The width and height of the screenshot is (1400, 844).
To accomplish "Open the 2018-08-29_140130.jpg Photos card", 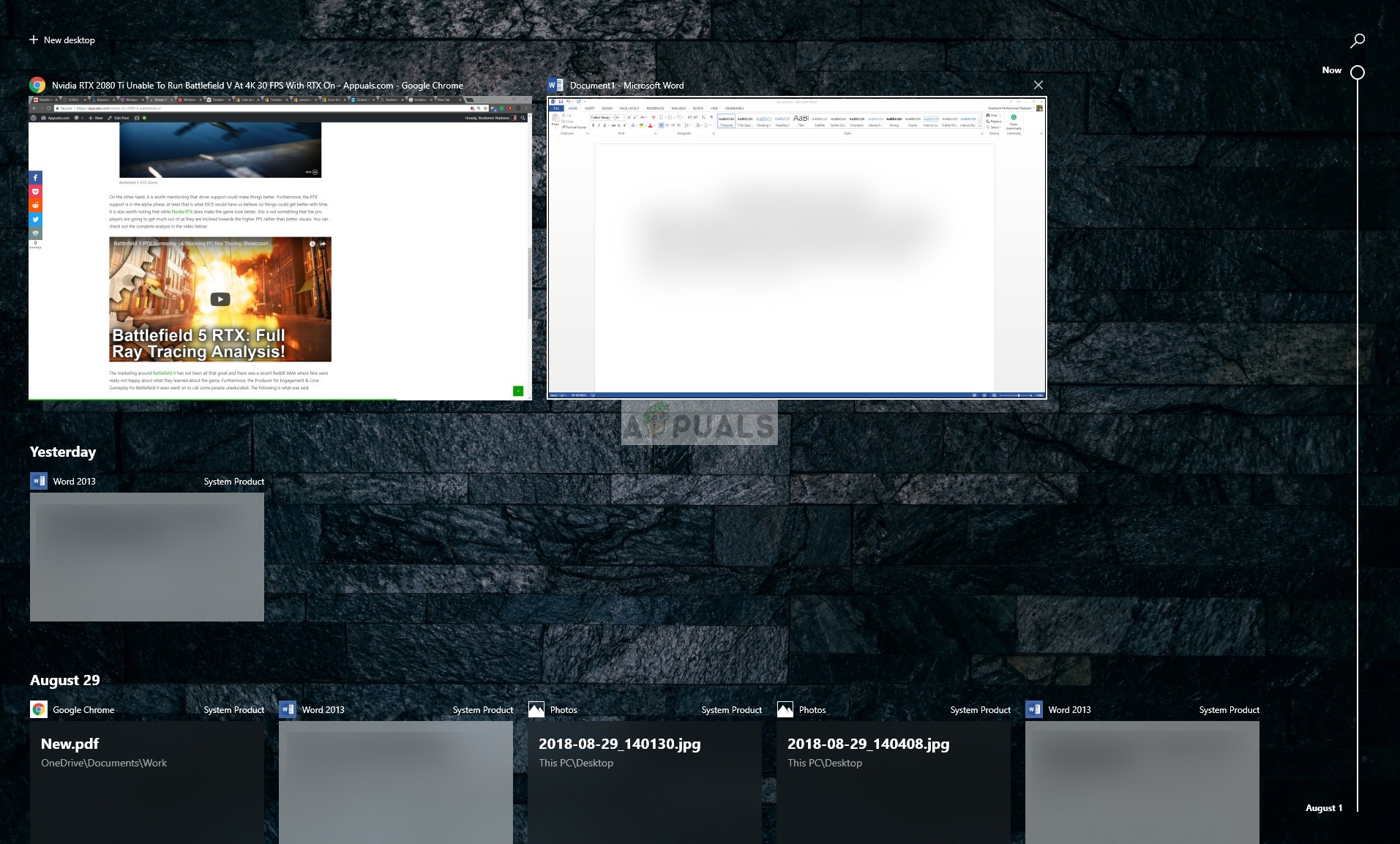I will [x=645, y=783].
